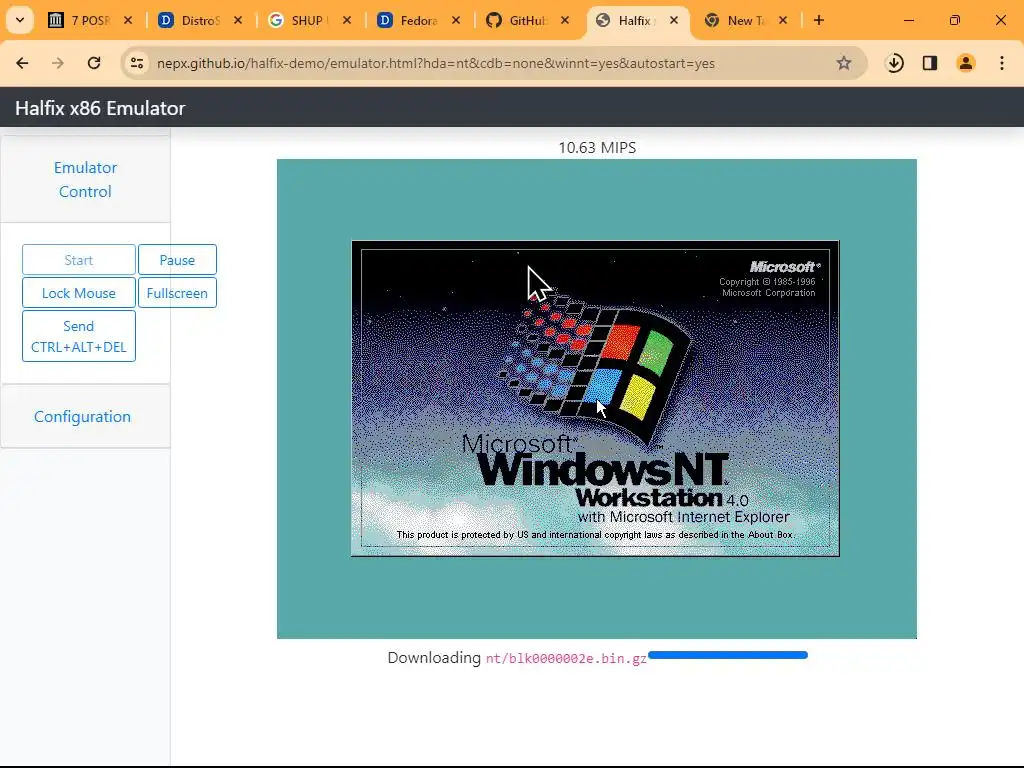Send CTRL+ALT+DEL to the emulator
Screen dimensions: 1024x768
[78, 336]
